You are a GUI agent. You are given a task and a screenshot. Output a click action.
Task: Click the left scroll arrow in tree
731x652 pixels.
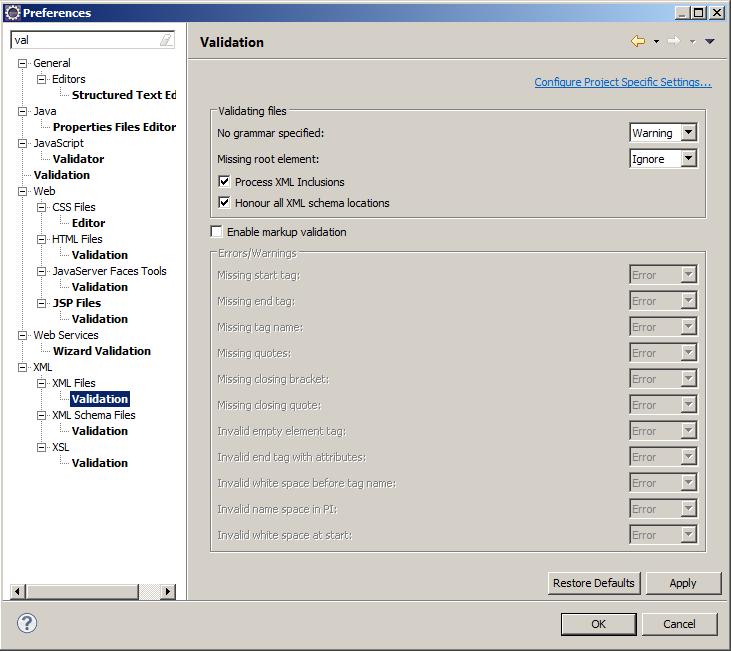point(18,592)
